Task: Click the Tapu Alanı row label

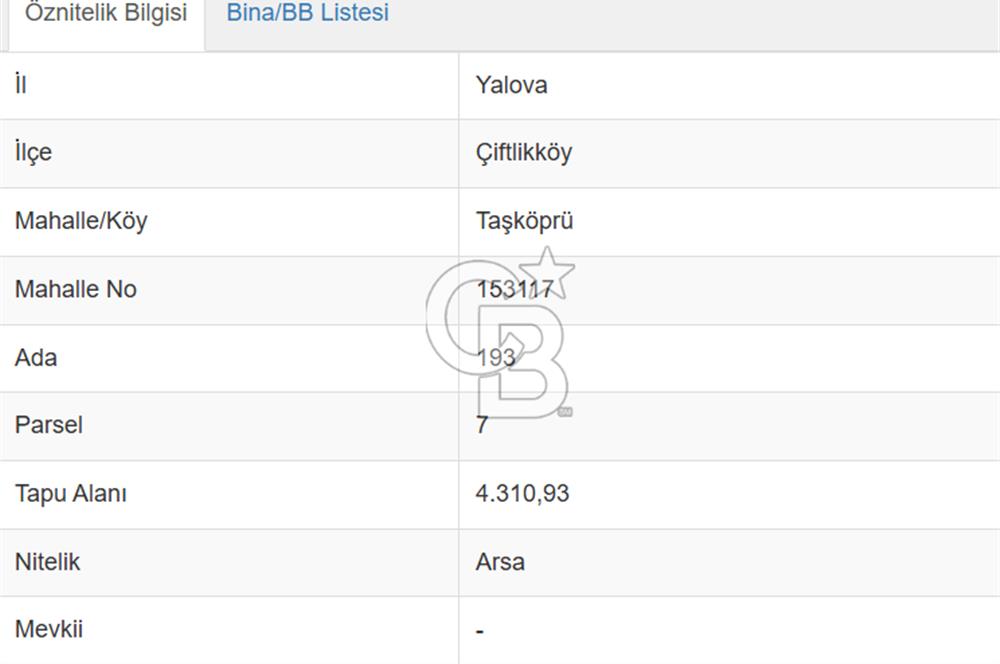Action: (x=70, y=493)
